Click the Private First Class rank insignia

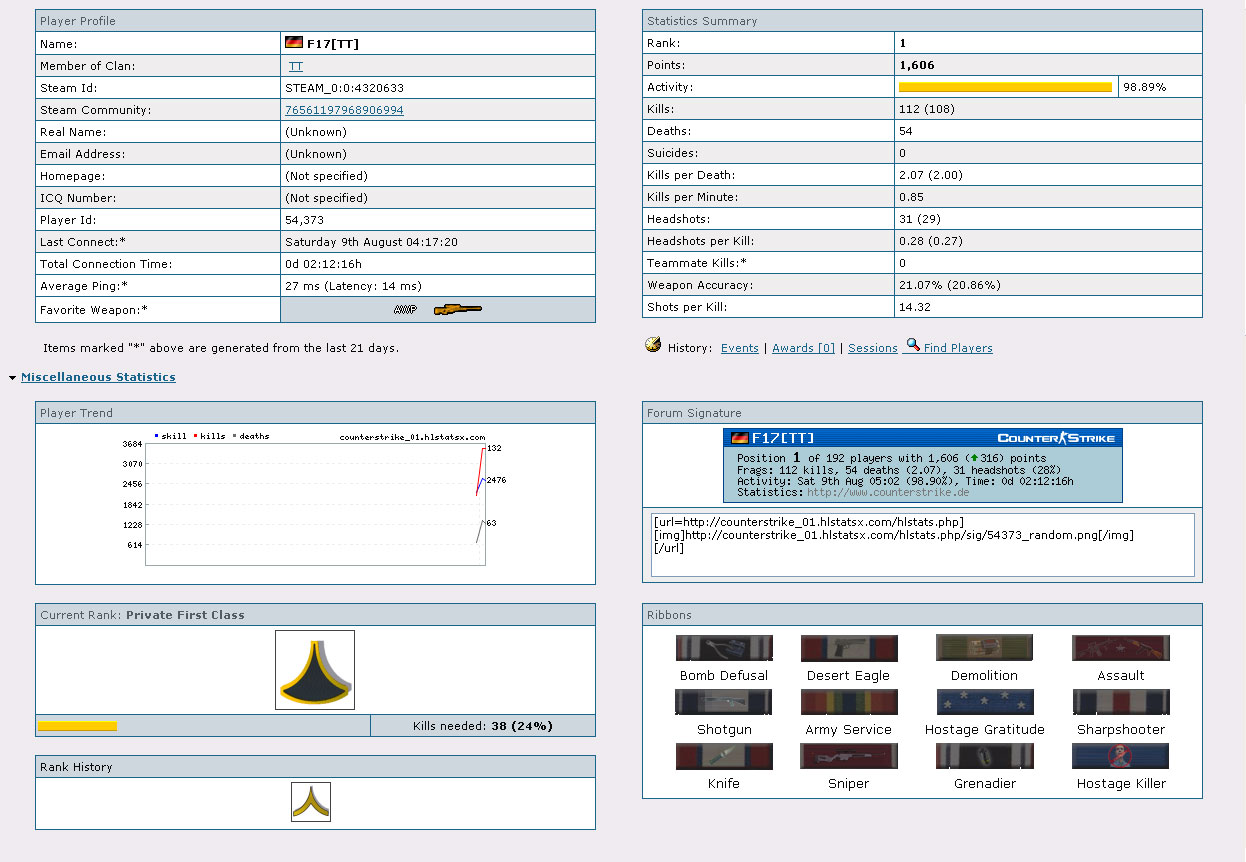[314, 670]
